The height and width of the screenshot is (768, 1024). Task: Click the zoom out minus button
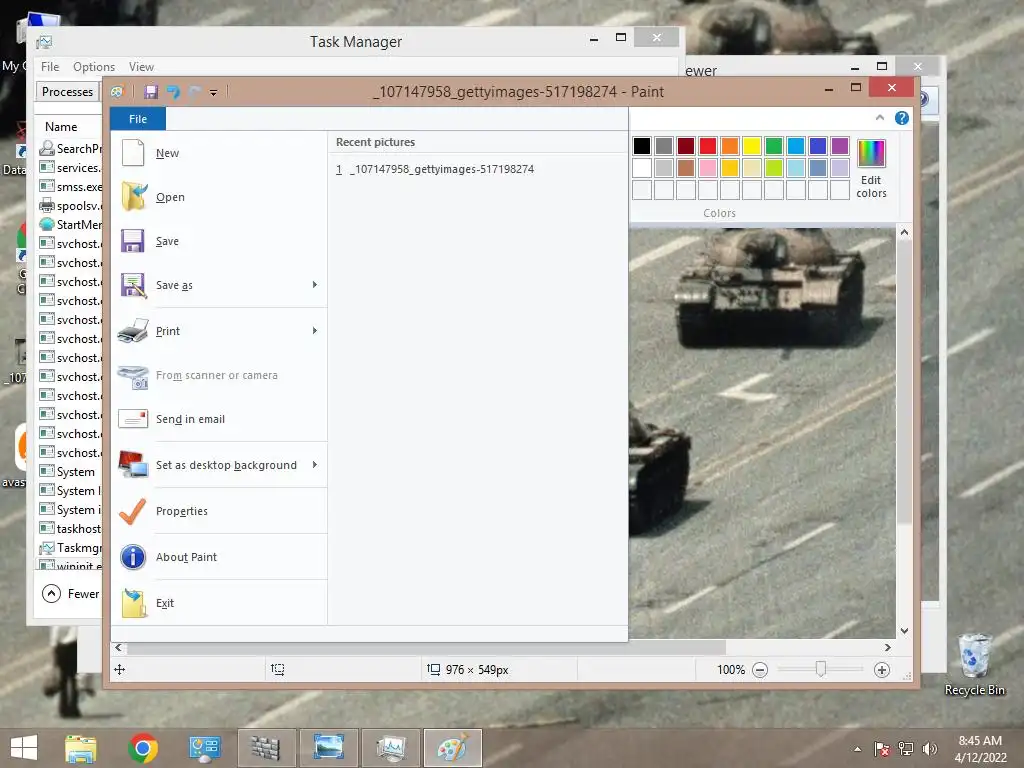(760, 670)
